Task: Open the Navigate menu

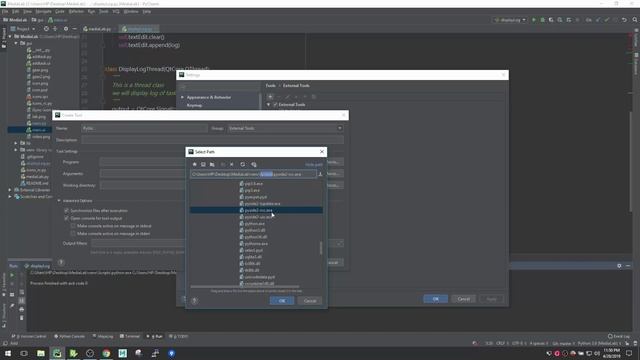Action: coord(43,11)
